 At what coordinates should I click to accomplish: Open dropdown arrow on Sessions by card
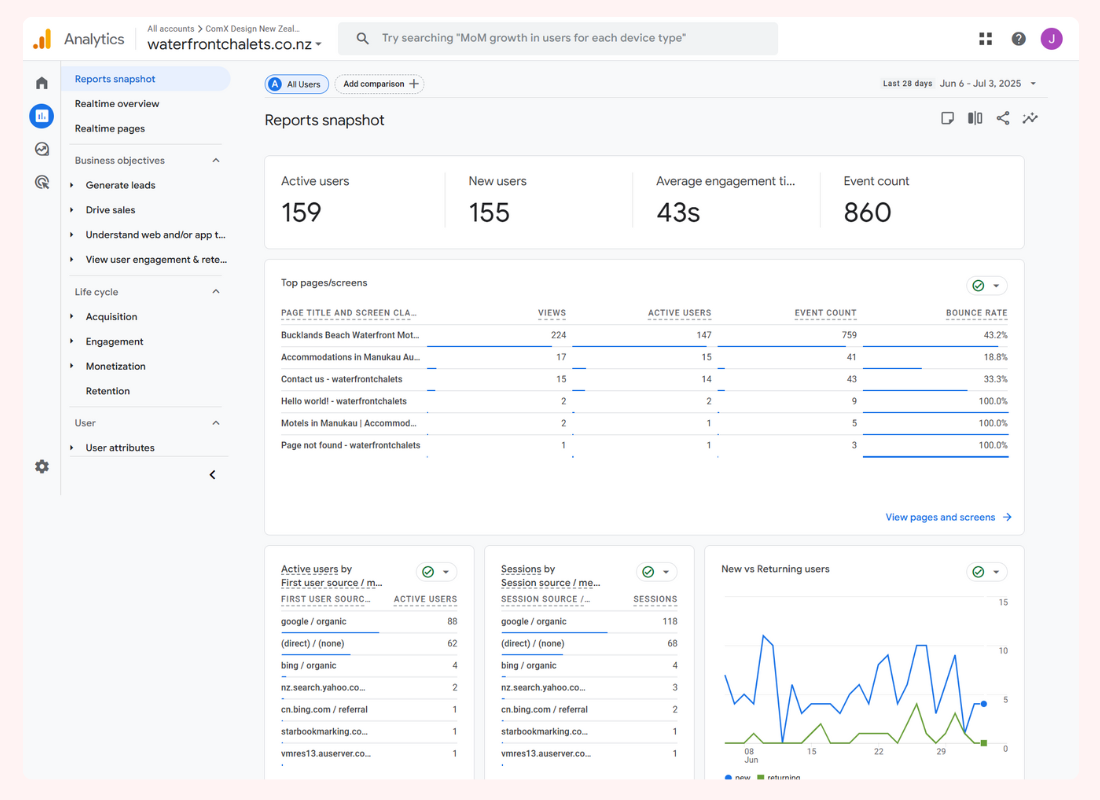pos(666,572)
